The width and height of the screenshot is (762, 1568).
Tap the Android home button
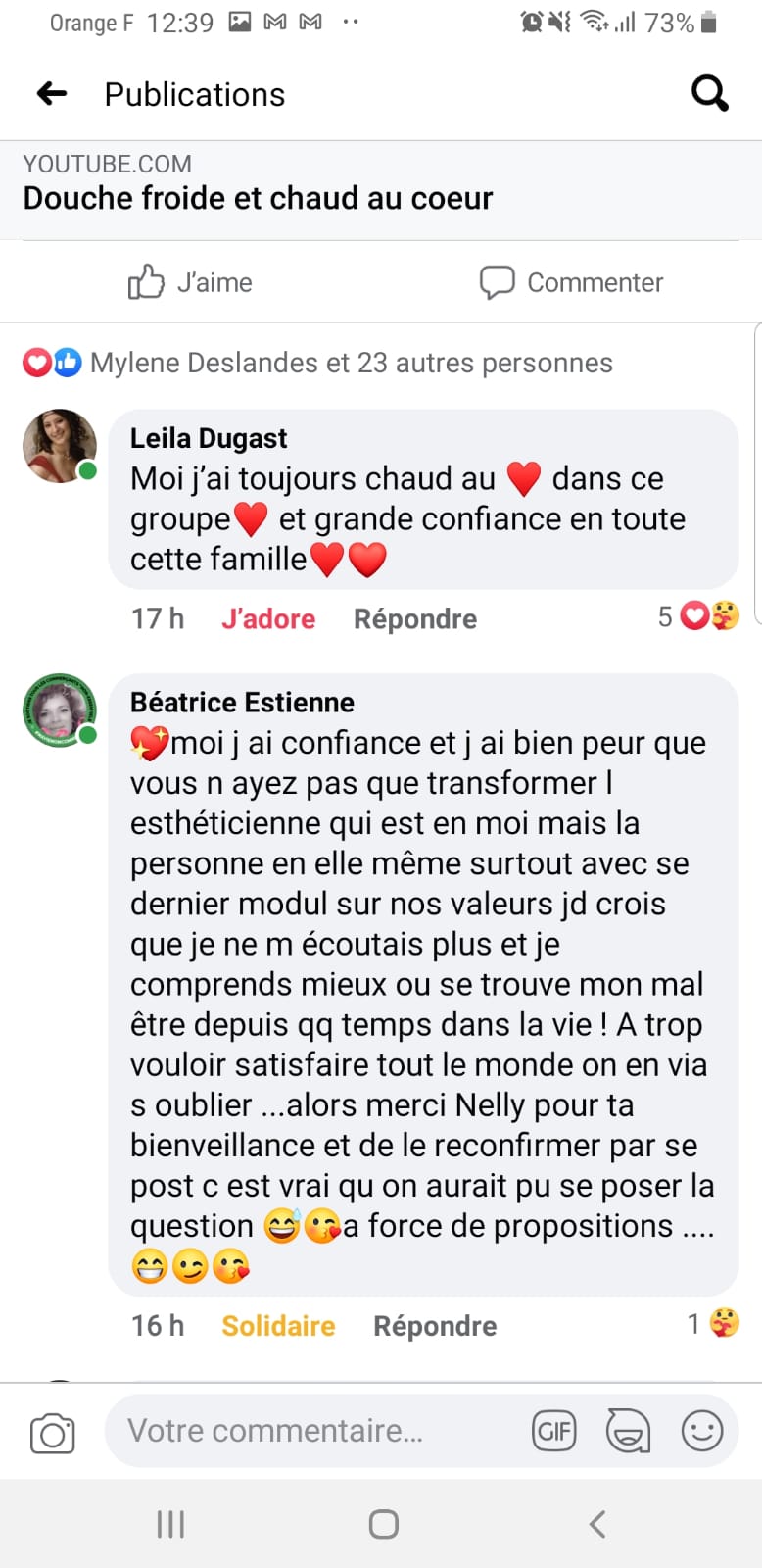click(383, 1524)
